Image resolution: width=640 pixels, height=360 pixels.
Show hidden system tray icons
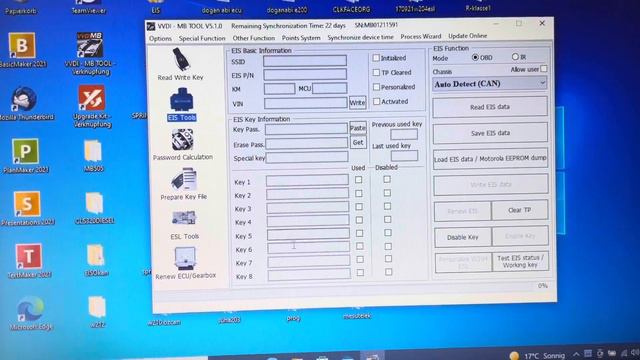pos(576,354)
